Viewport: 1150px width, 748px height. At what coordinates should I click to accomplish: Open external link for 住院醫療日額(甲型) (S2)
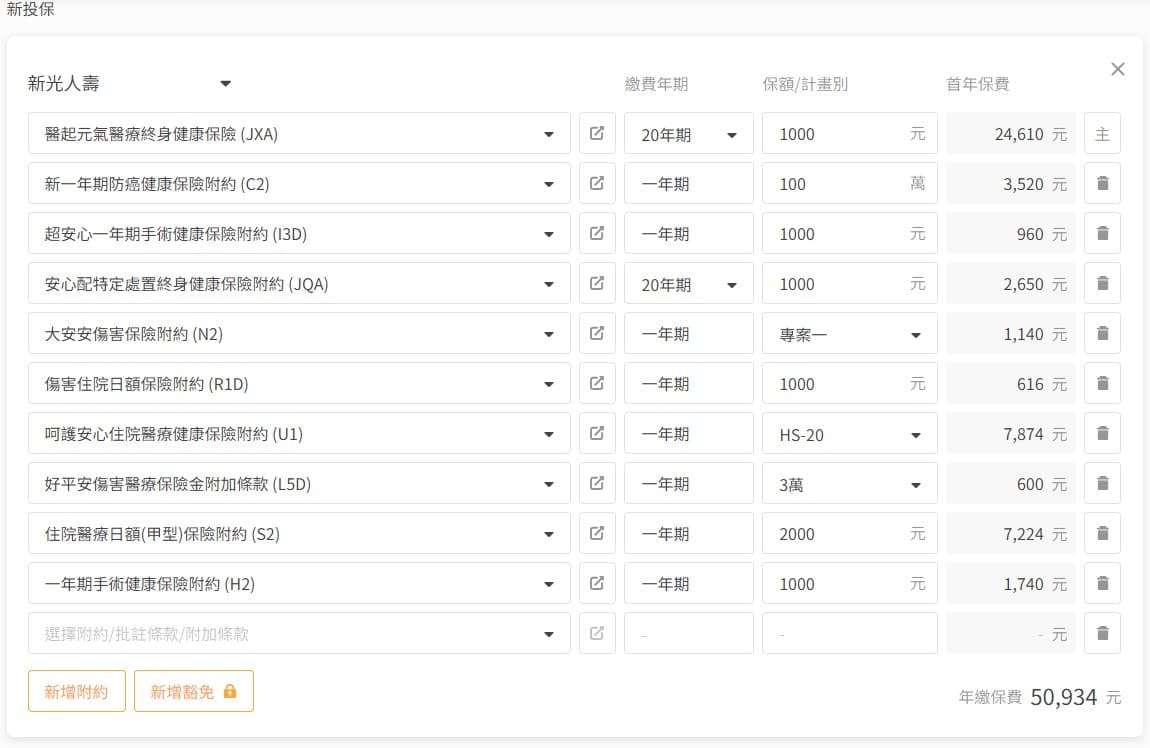coord(597,534)
